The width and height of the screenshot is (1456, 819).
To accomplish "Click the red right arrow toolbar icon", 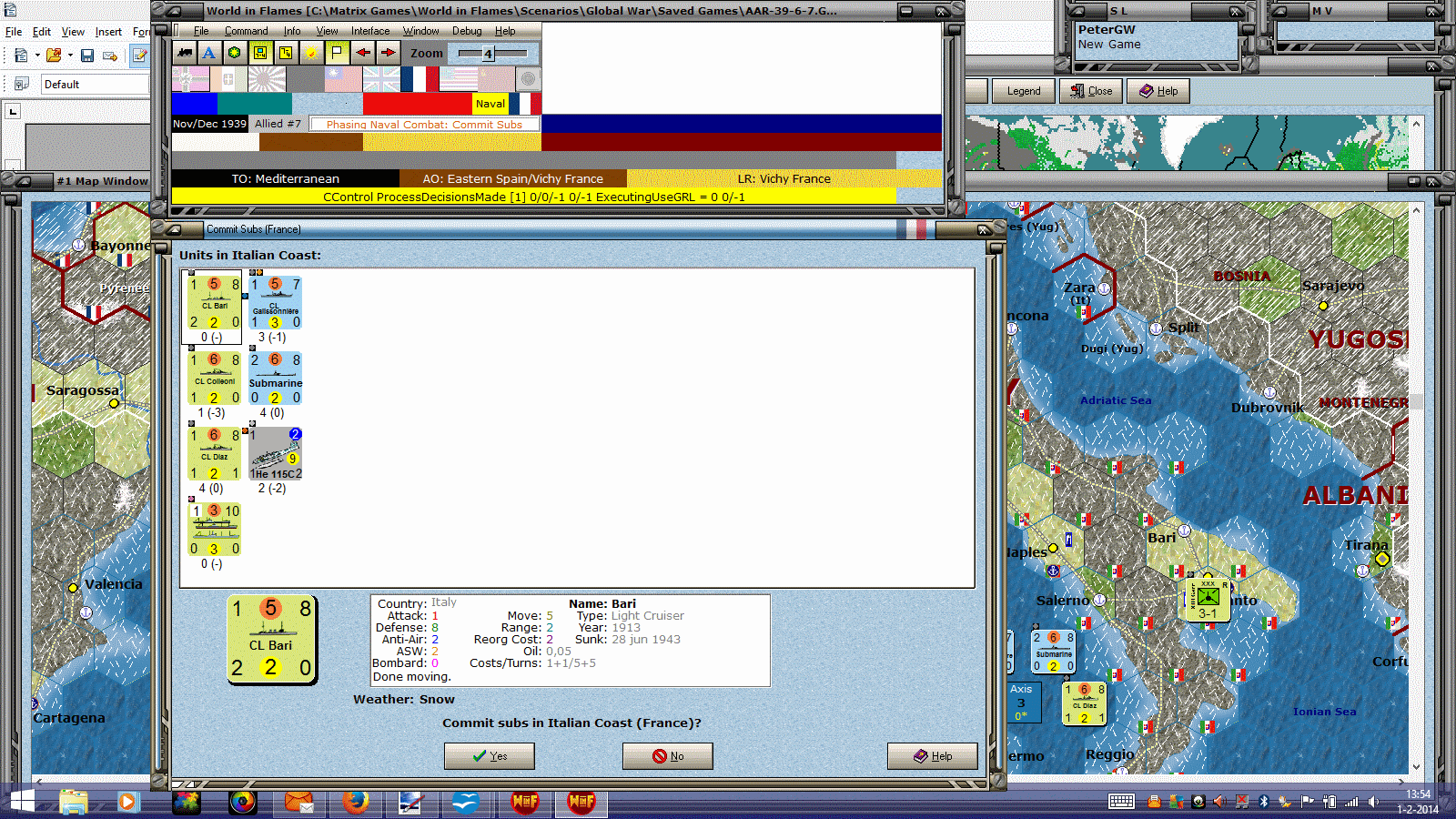I will (388, 53).
